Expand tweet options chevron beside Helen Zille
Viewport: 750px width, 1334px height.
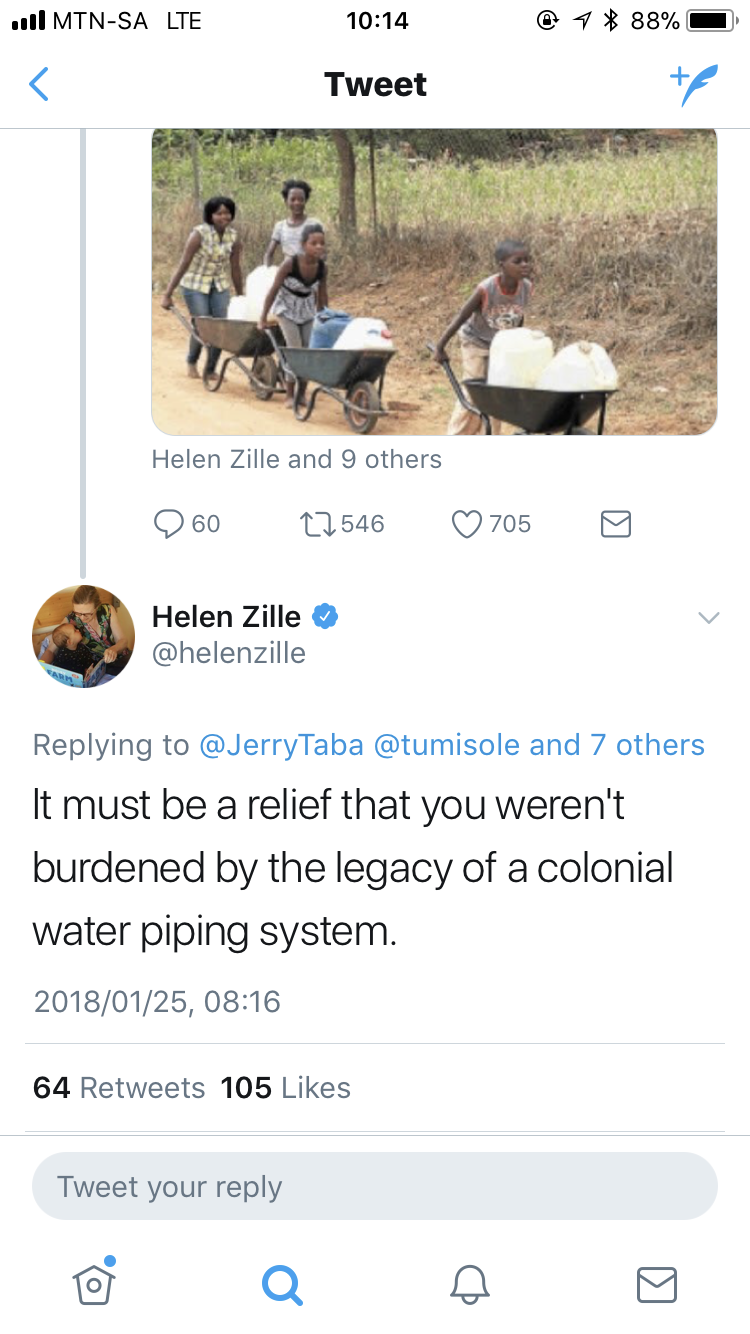click(708, 618)
